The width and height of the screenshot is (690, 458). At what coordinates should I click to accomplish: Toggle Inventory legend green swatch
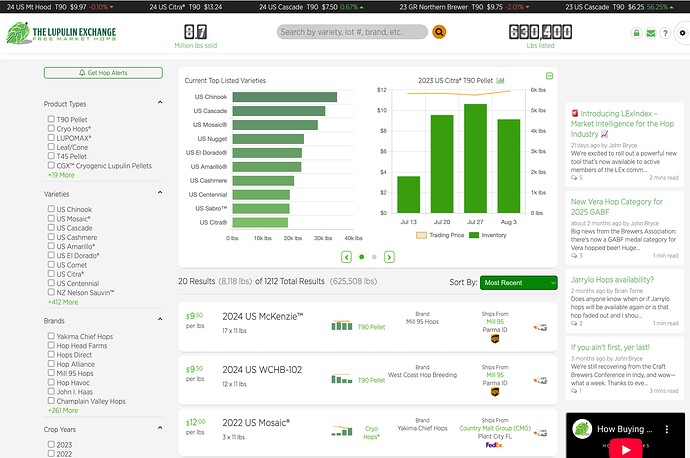[x=473, y=235]
